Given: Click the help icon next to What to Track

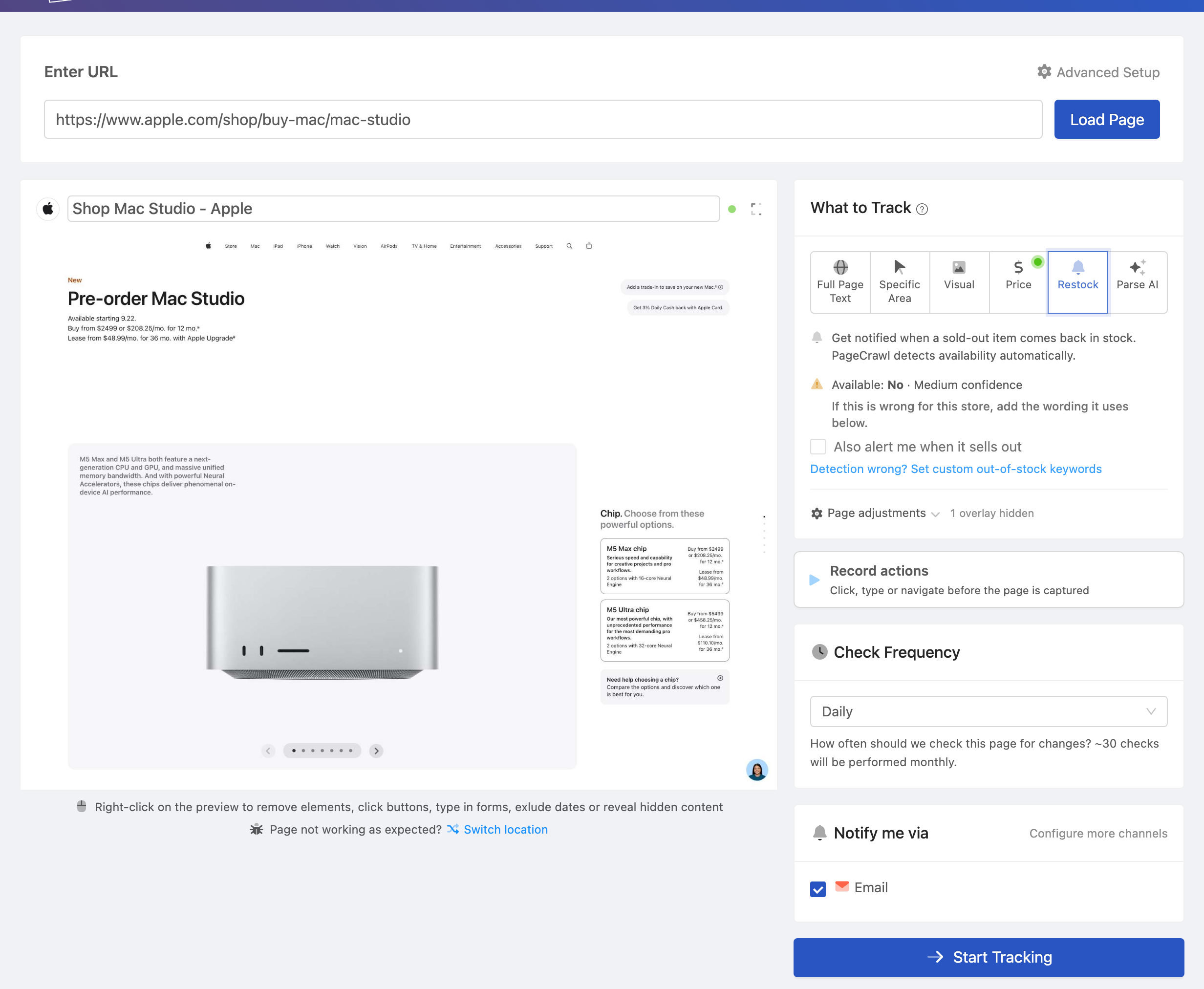Looking at the screenshot, I should (x=922, y=209).
